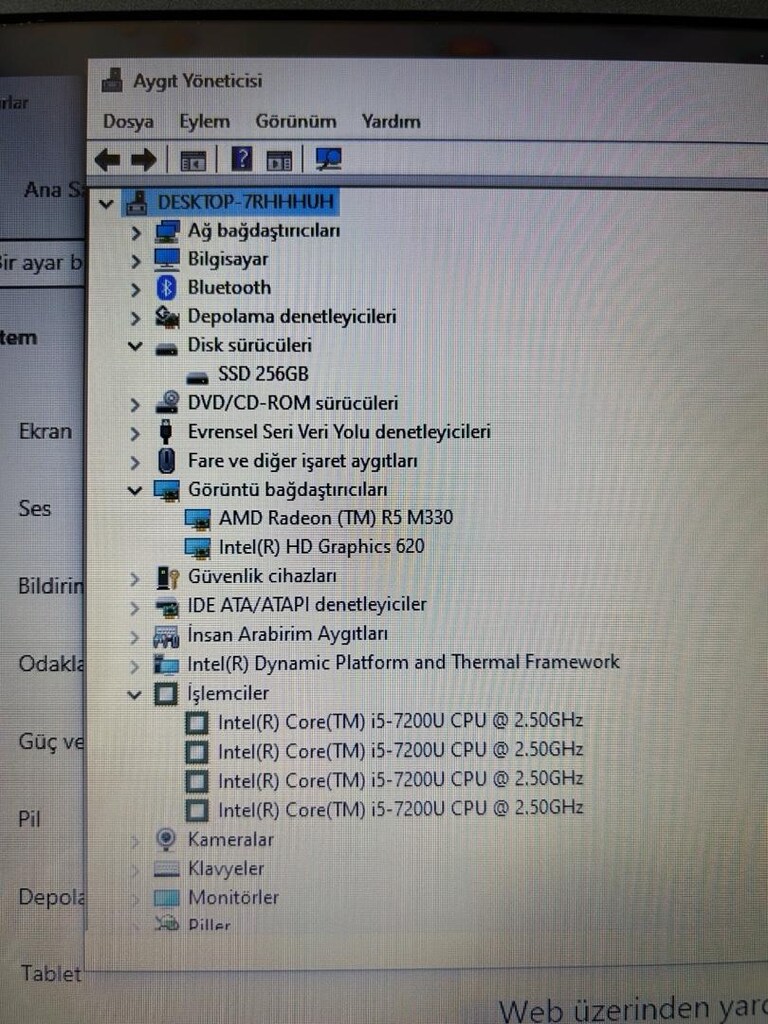Click the IDE ATA/ATAPI controller icon
Screen dimensions: 768x1024
pos(167,607)
